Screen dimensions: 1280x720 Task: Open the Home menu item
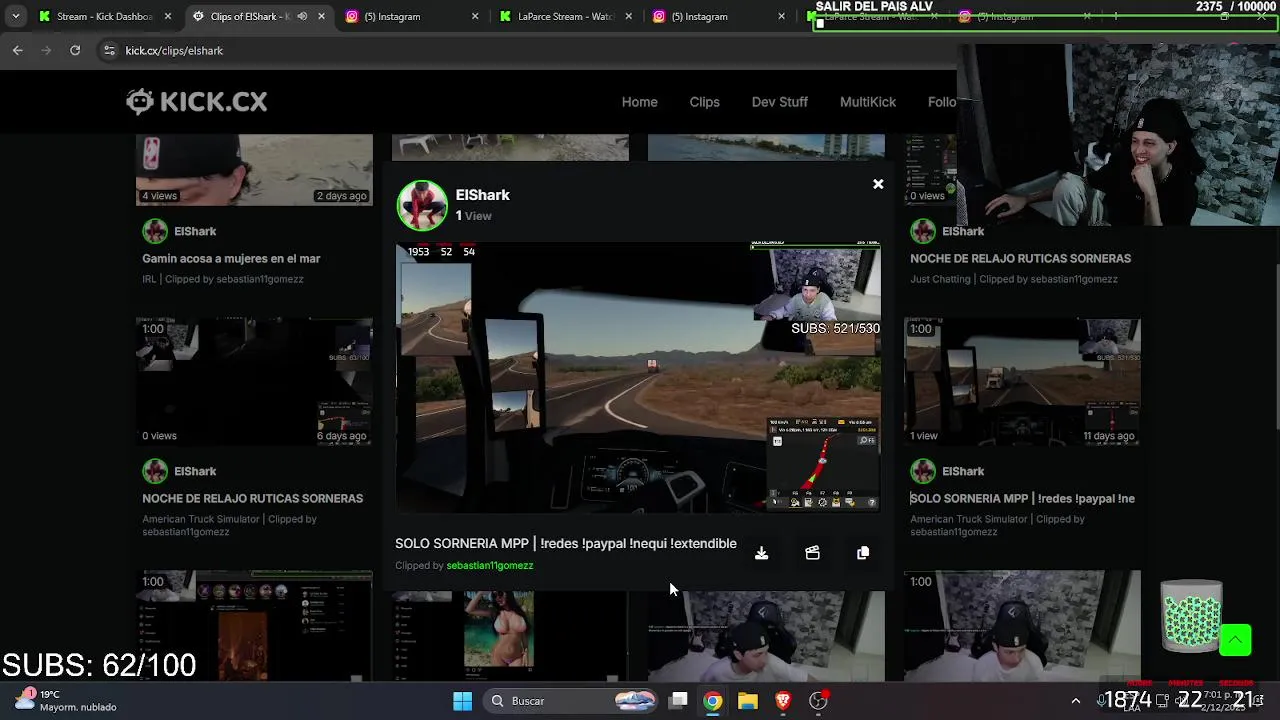pos(639,102)
